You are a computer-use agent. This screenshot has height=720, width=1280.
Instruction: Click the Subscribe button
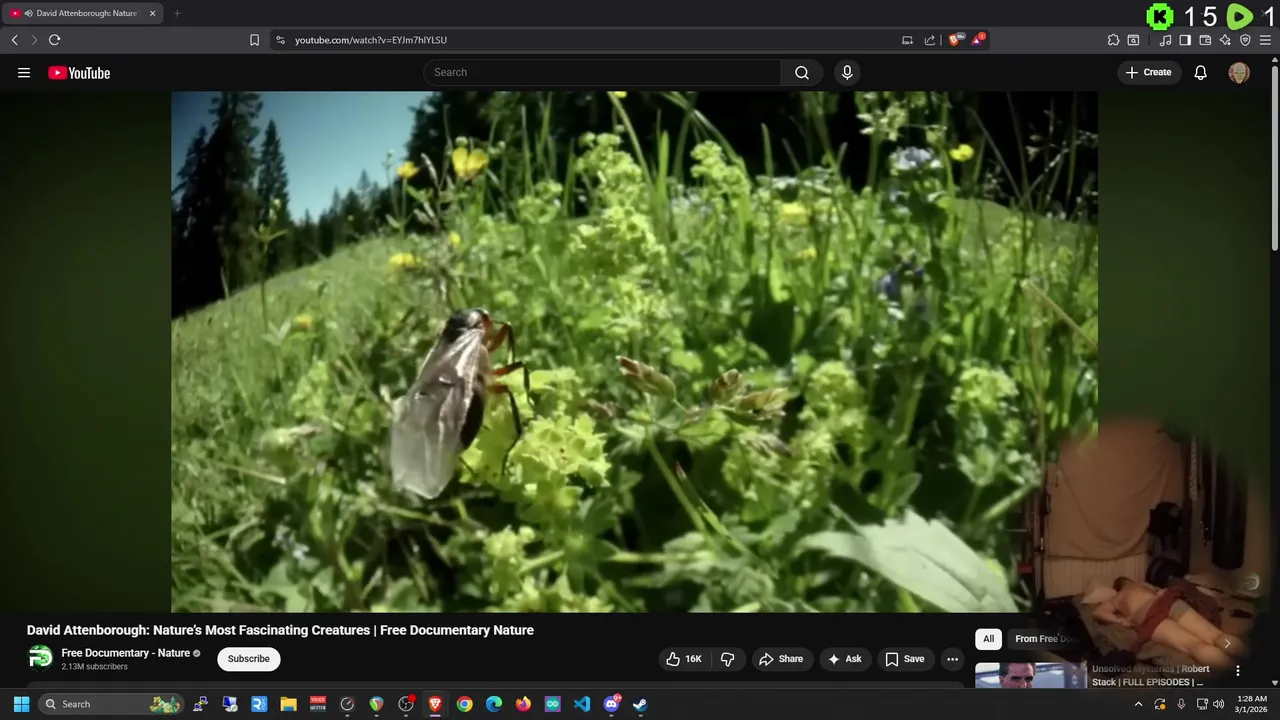(249, 659)
